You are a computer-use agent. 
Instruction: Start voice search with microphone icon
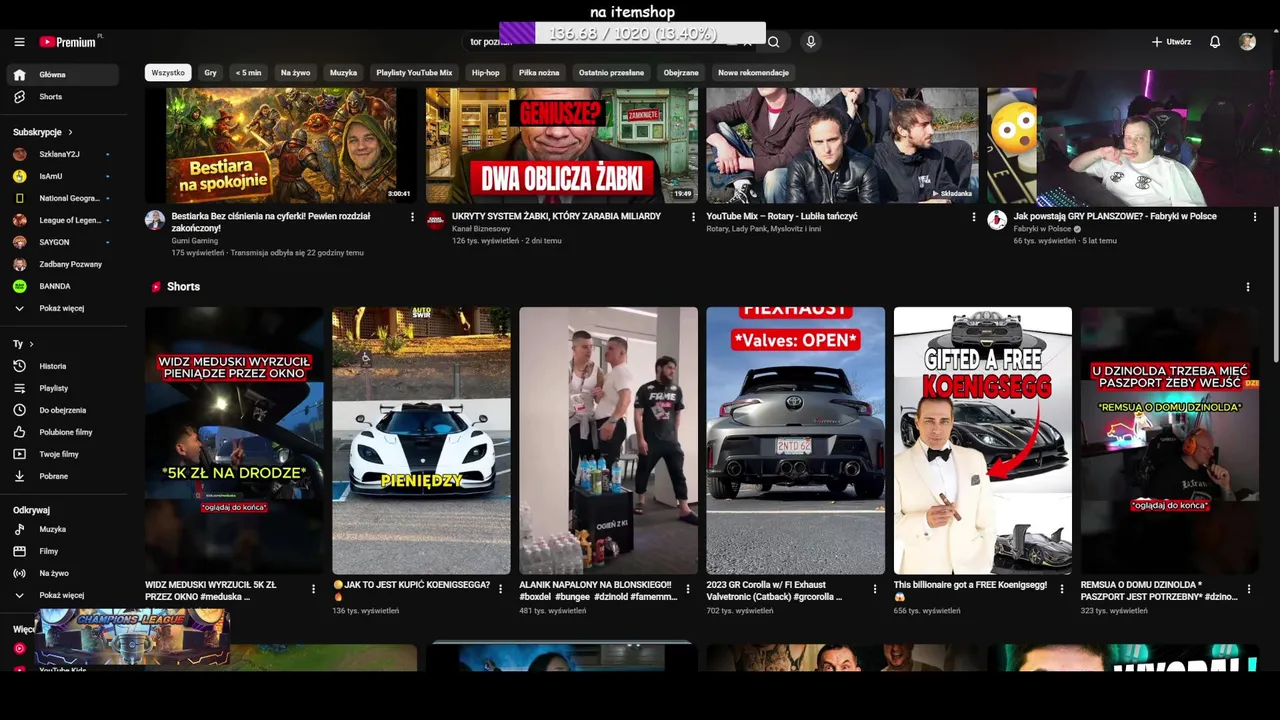(x=811, y=42)
